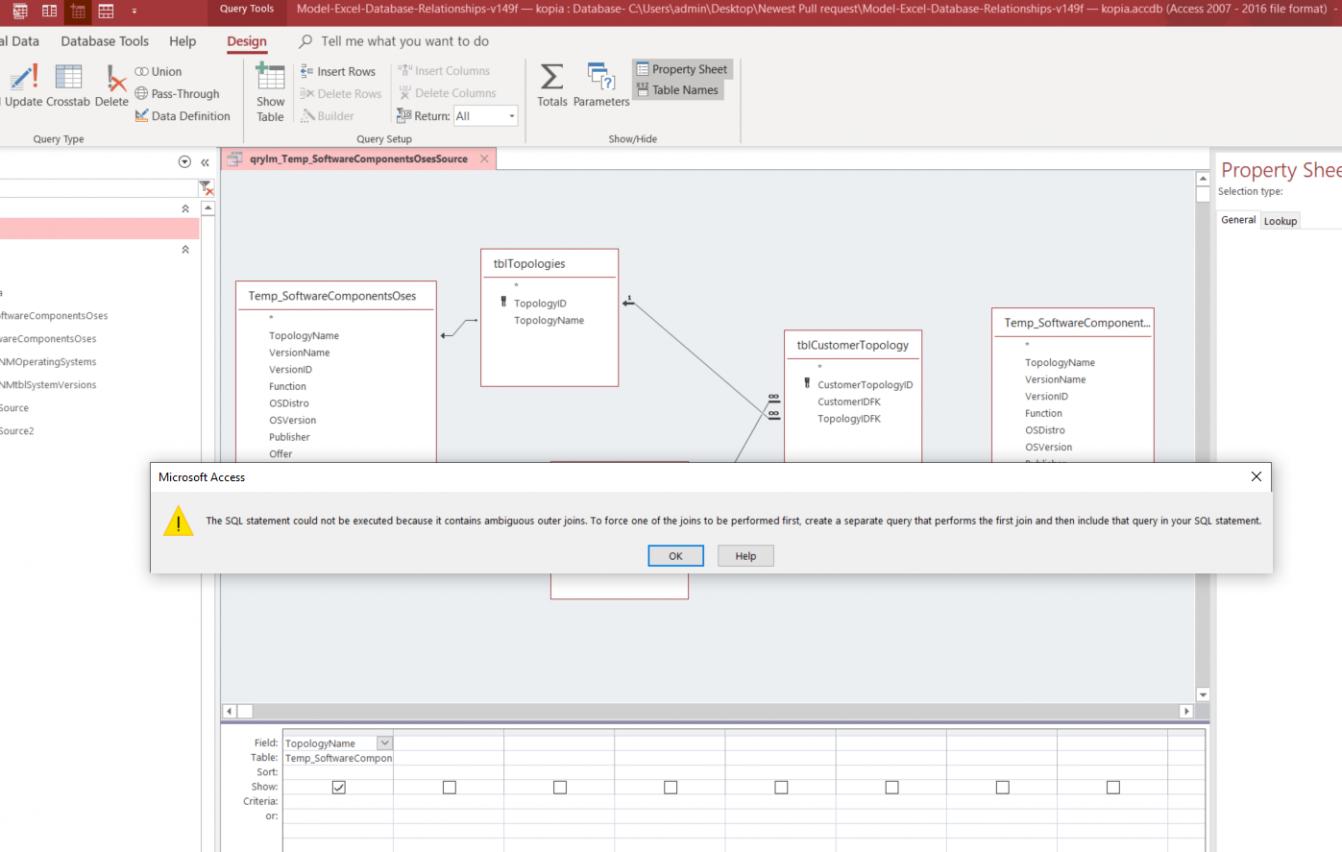Select Publisher field in Temp_SoftwareComponentsOses
This screenshot has height=852, width=1342.
[x=289, y=437]
